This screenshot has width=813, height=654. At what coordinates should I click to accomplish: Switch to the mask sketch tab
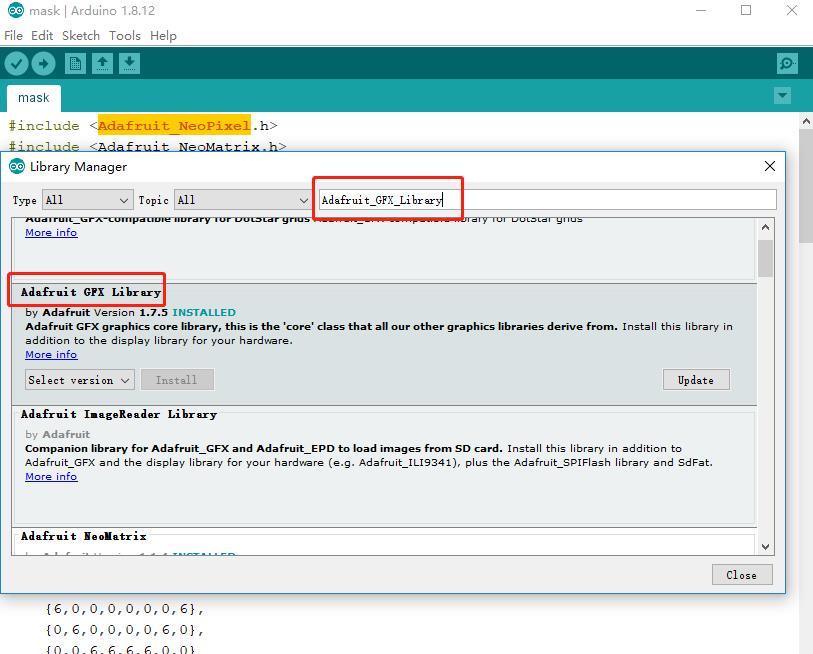click(34, 98)
